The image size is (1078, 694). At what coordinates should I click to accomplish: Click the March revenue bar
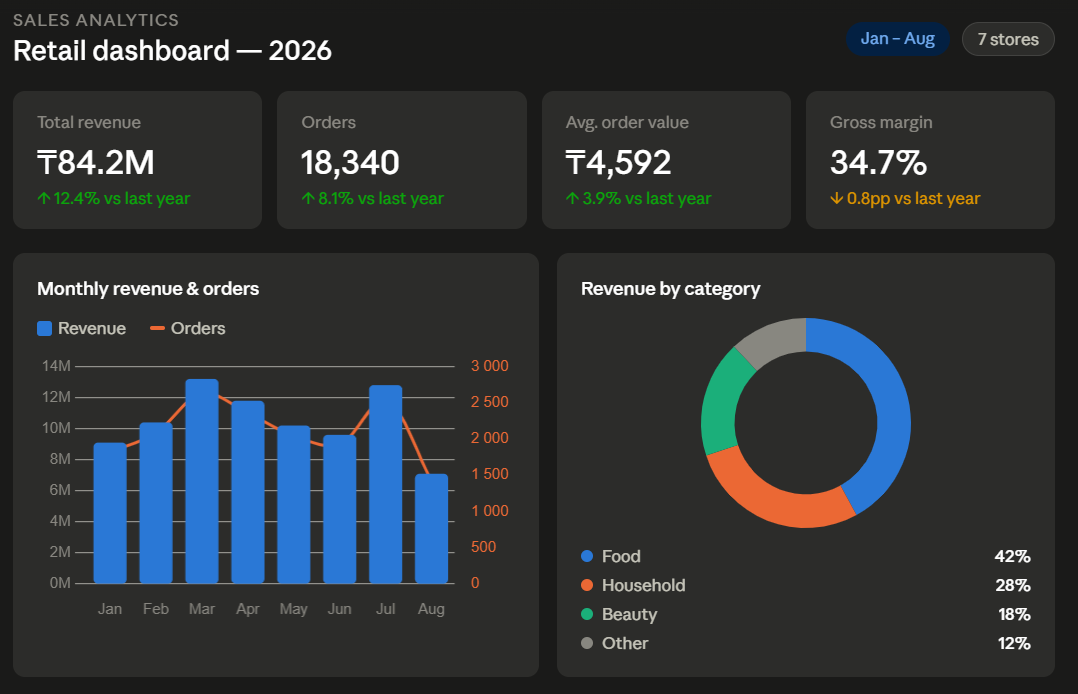coord(202,481)
